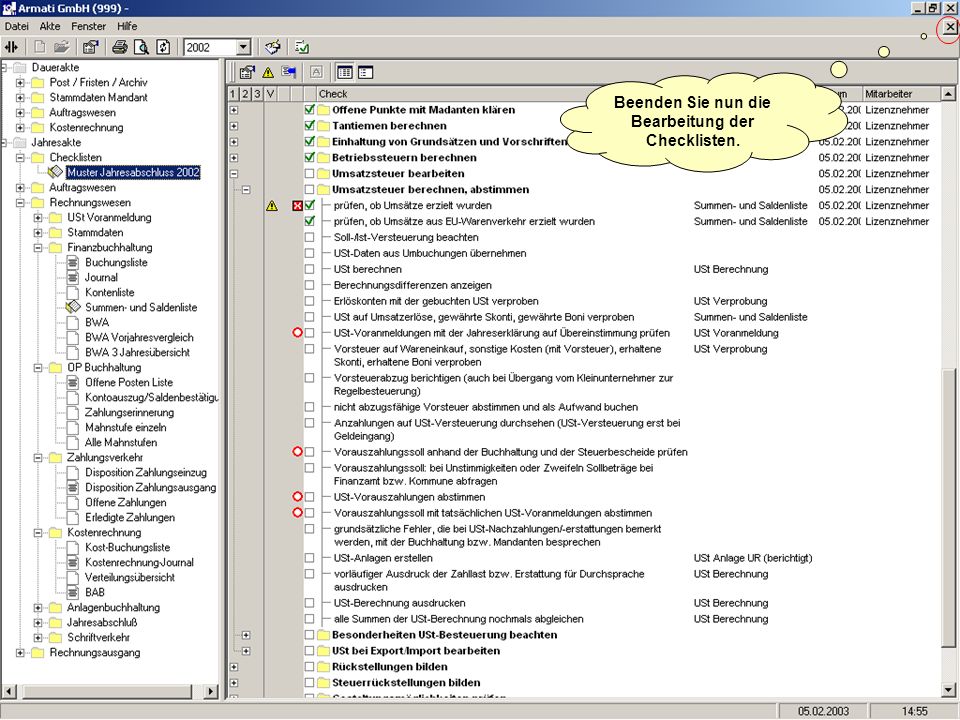Open 'Muster Jahresabschluss 2002' checklist
Screen dimensions: 960x720
click(133, 173)
